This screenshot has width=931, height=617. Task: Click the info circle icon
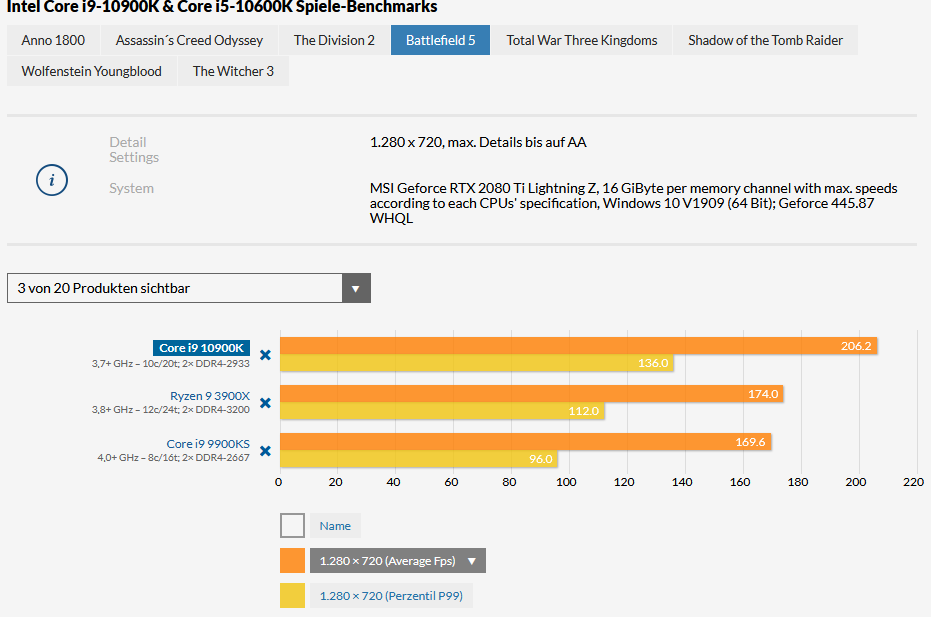[x=52, y=180]
